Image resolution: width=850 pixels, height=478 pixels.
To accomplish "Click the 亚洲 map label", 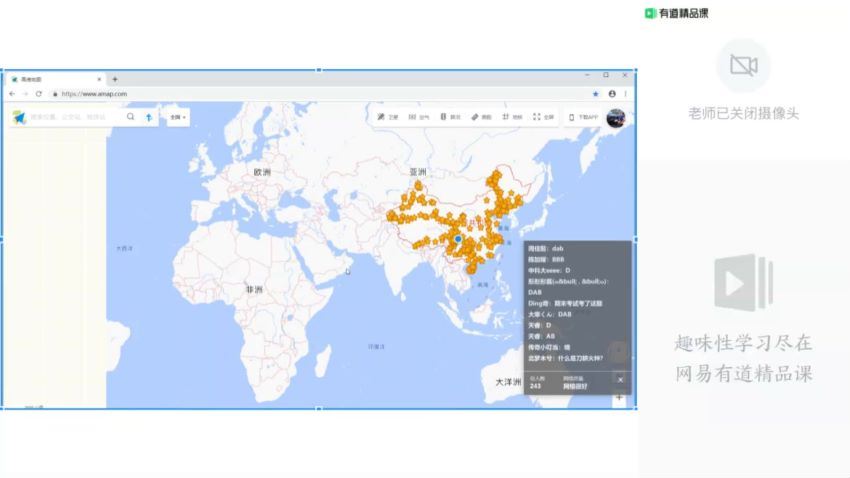I will point(417,172).
